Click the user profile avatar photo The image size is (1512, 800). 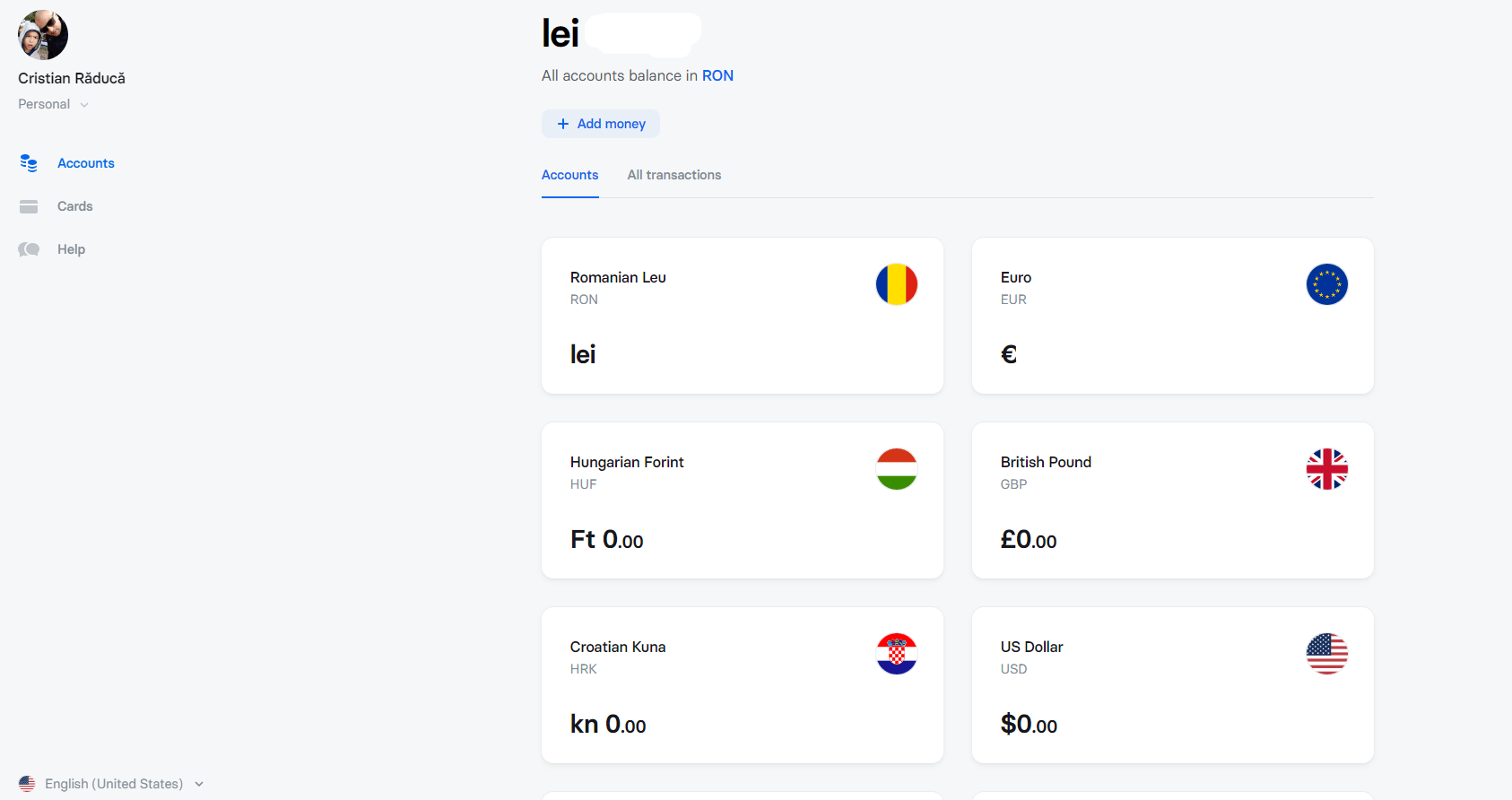(x=43, y=35)
